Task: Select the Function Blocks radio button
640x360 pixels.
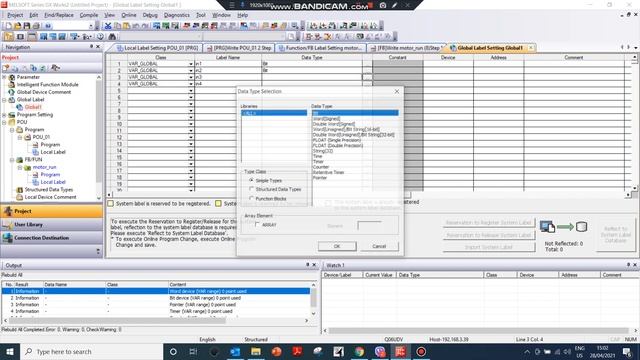Action: point(251,198)
